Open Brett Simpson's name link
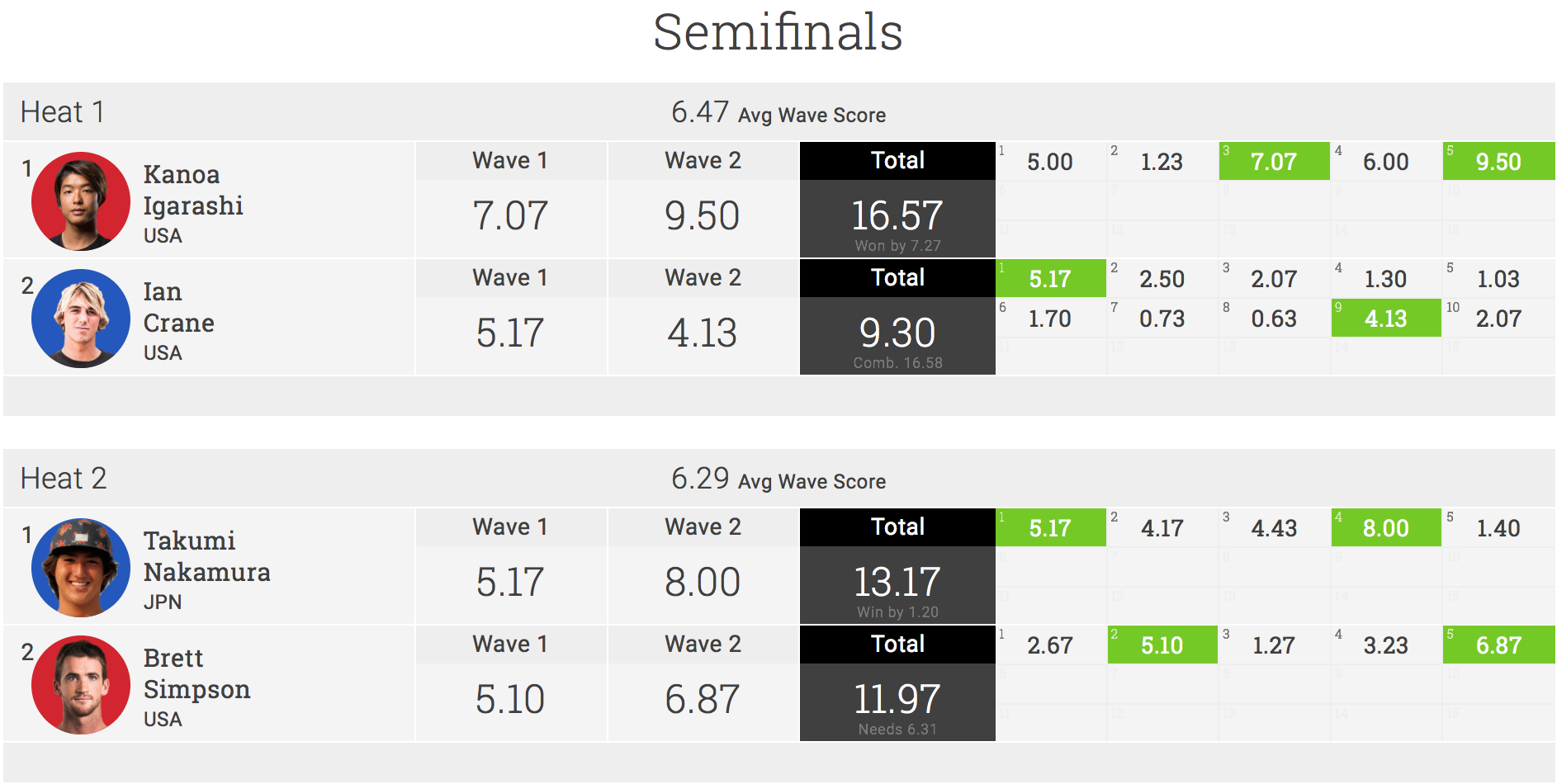This screenshot has width=1557, height=784. click(x=196, y=673)
